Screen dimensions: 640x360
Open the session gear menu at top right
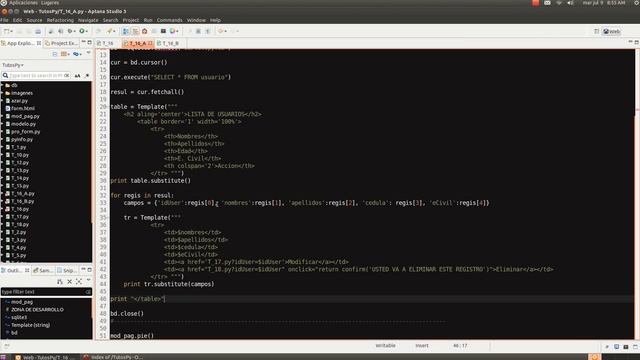click(636, 3)
